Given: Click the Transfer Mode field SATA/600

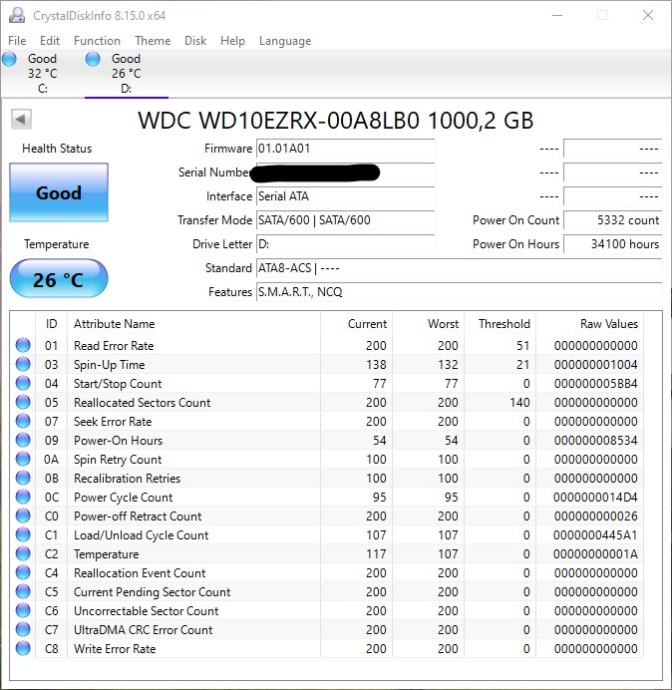Looking at the screenshot, I should (x=345, y=220).
